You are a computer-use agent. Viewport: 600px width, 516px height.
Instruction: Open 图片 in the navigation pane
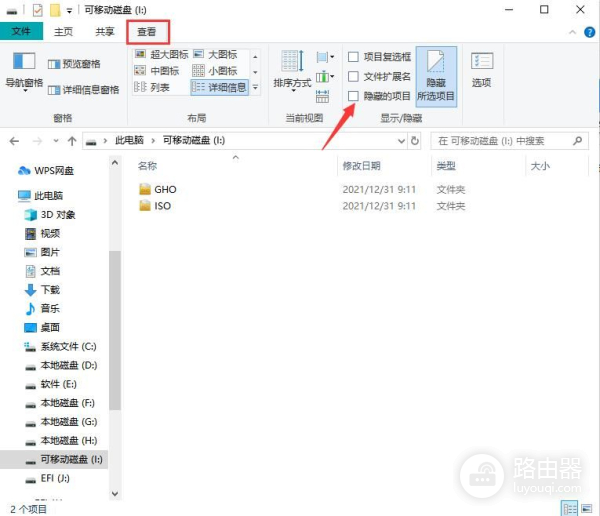(x=42, y=252)
